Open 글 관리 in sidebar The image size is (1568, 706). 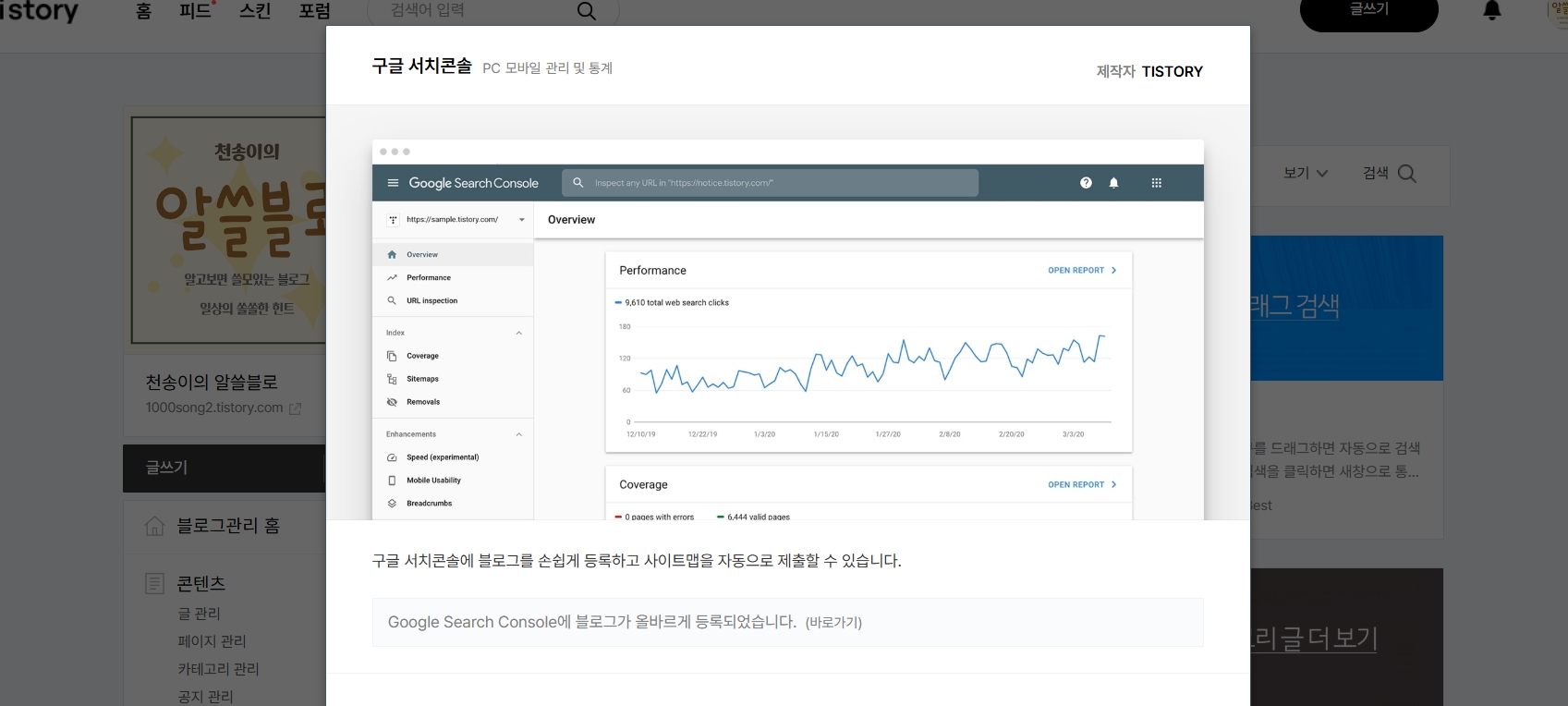pyautogui.click(x=200, y=614)
